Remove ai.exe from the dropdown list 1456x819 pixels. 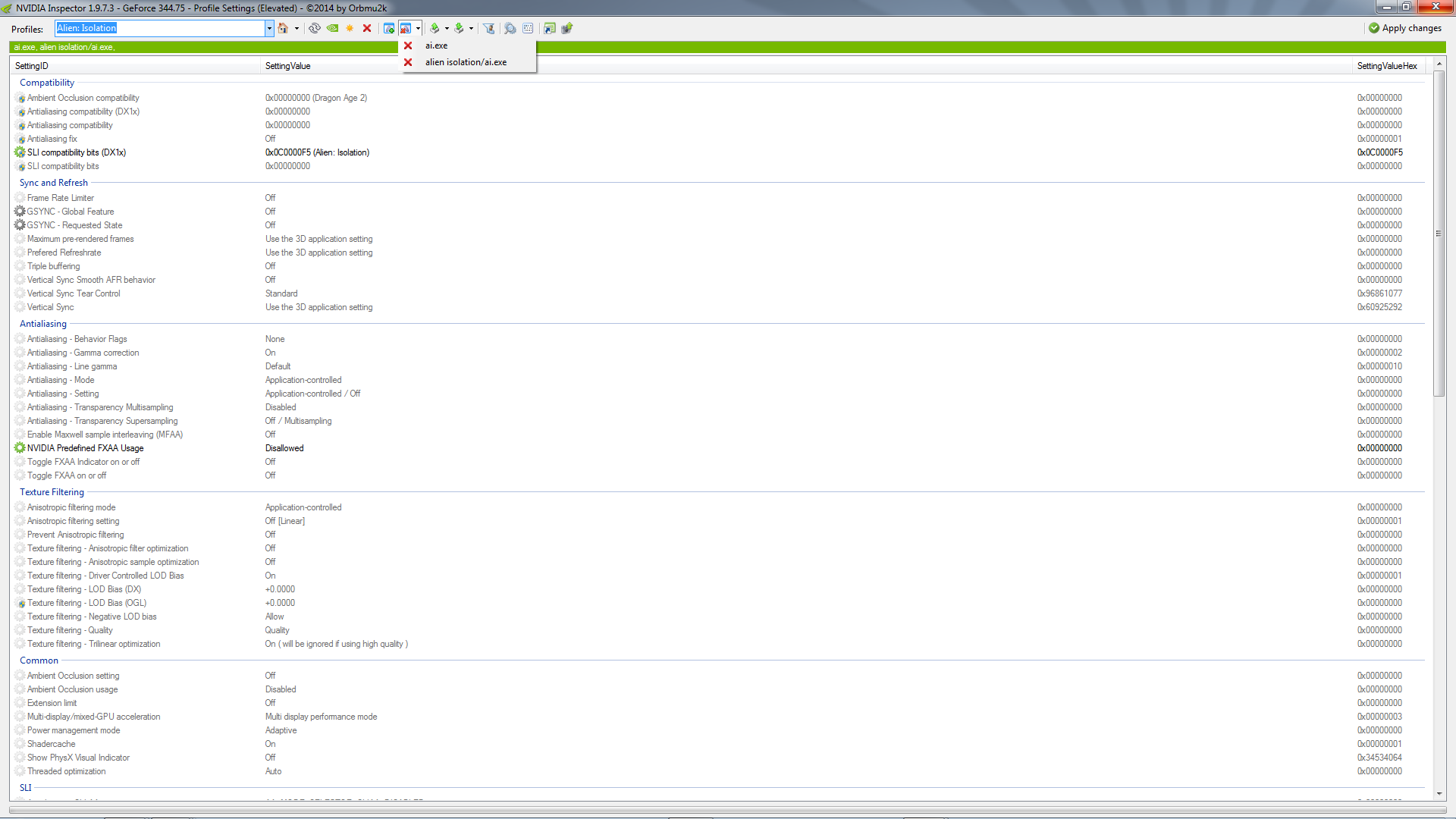click(x=408, y=45)
